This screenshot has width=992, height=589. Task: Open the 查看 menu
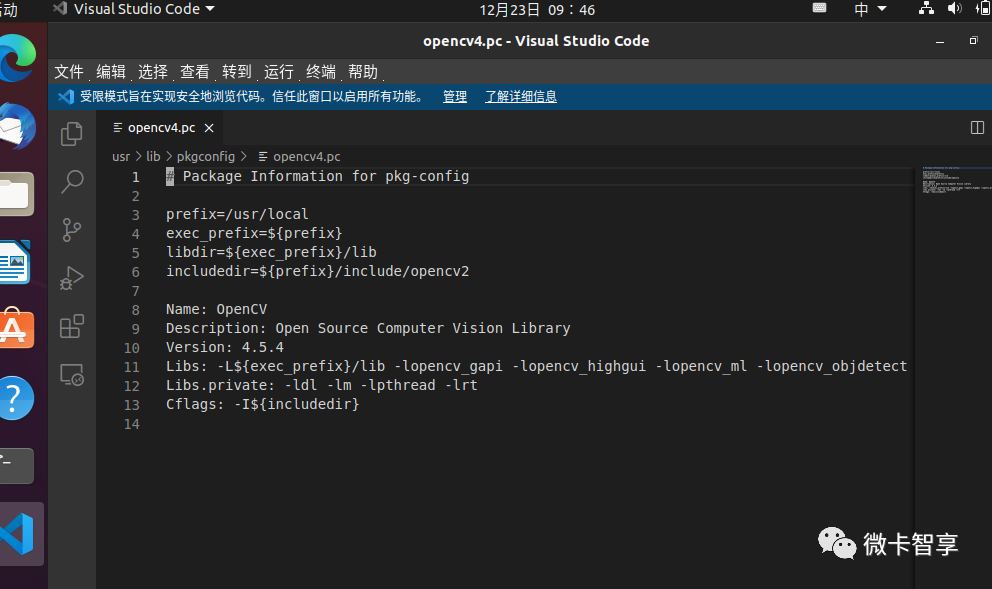[x=194, y=72]
